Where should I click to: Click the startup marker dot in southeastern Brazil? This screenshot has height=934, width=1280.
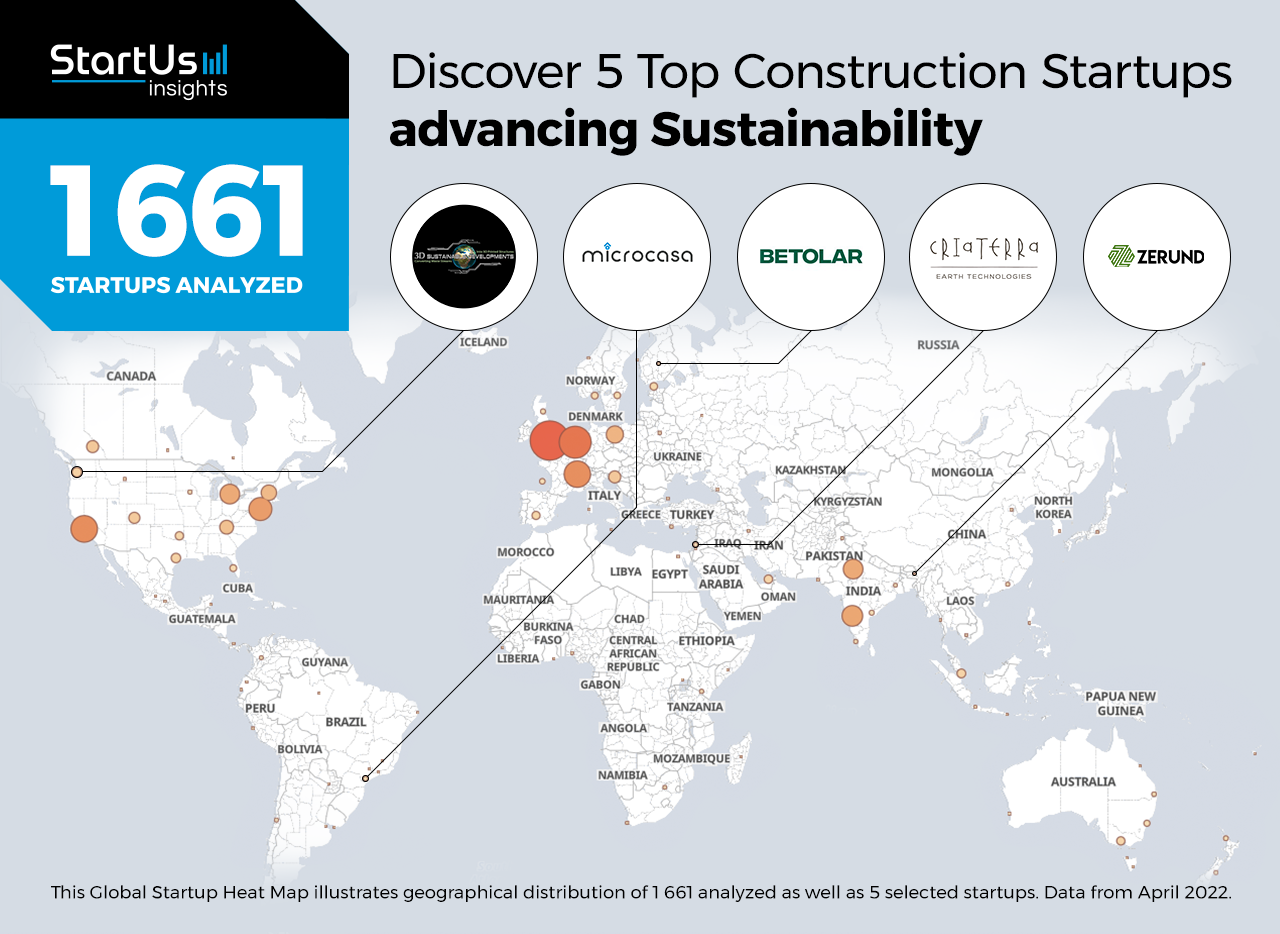coord(365,778)
